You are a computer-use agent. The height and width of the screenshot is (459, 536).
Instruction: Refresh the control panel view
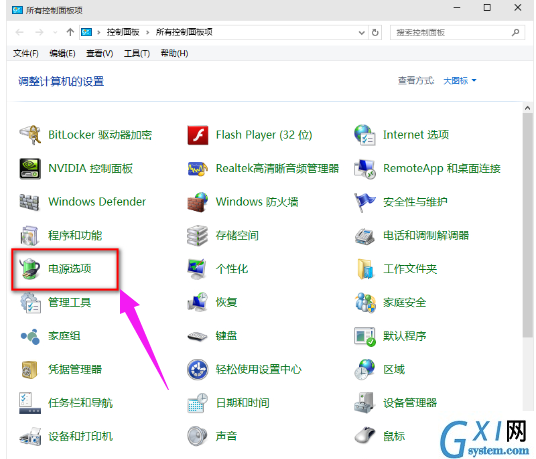[x=375, y=33]
